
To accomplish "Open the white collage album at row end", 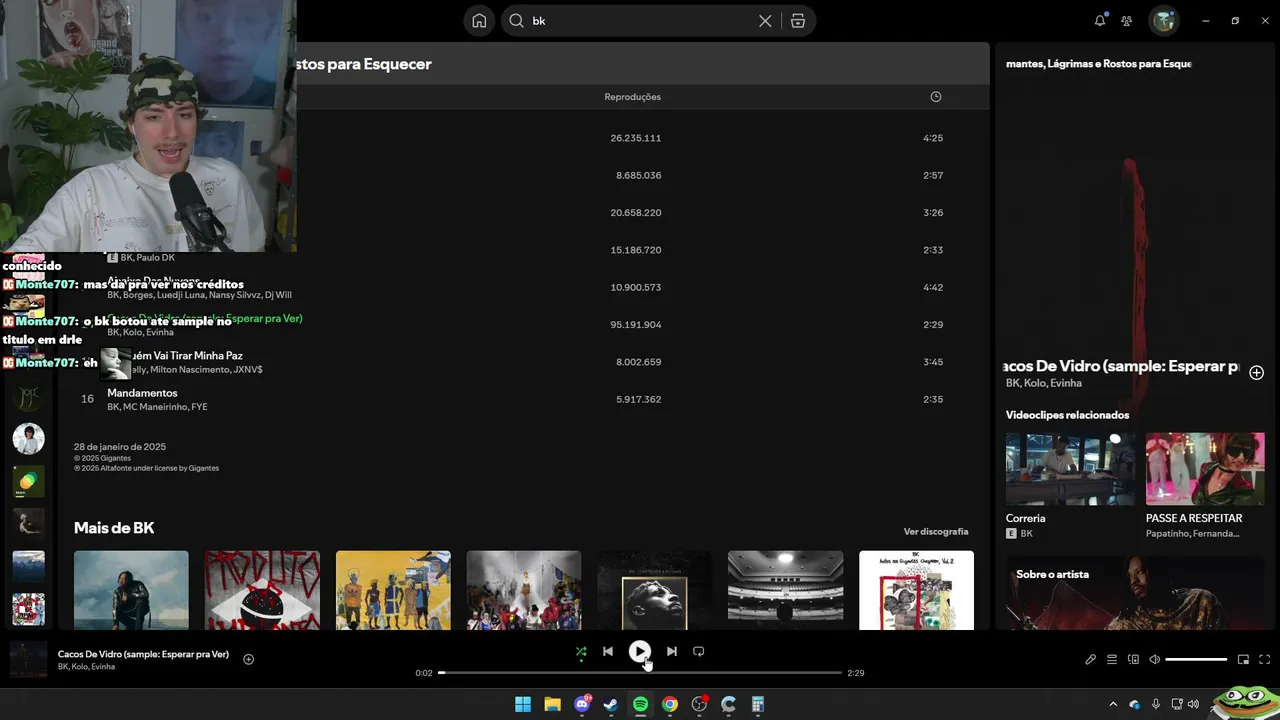I will click(x=916, y=590).
